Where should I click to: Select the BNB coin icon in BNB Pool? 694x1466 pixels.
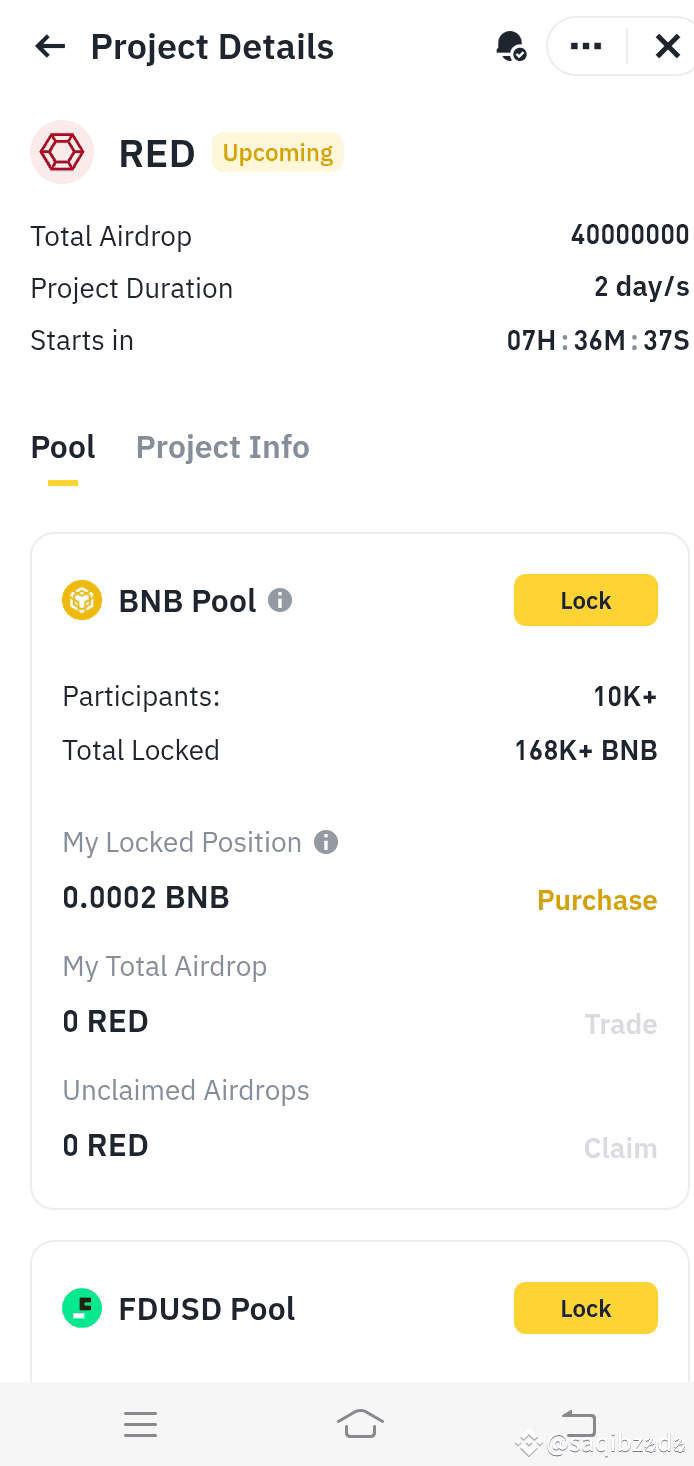[81, 600]
